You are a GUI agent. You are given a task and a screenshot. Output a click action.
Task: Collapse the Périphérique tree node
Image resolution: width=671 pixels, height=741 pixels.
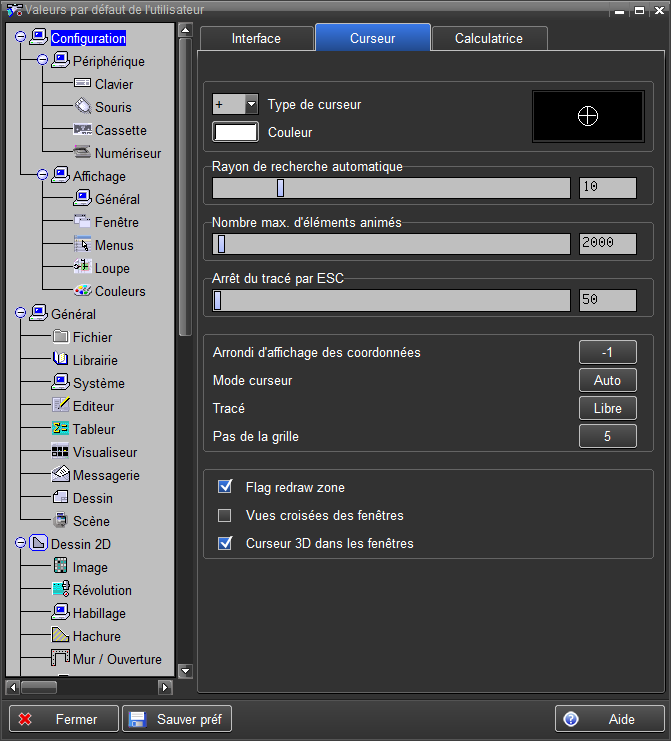click(42, 61)
